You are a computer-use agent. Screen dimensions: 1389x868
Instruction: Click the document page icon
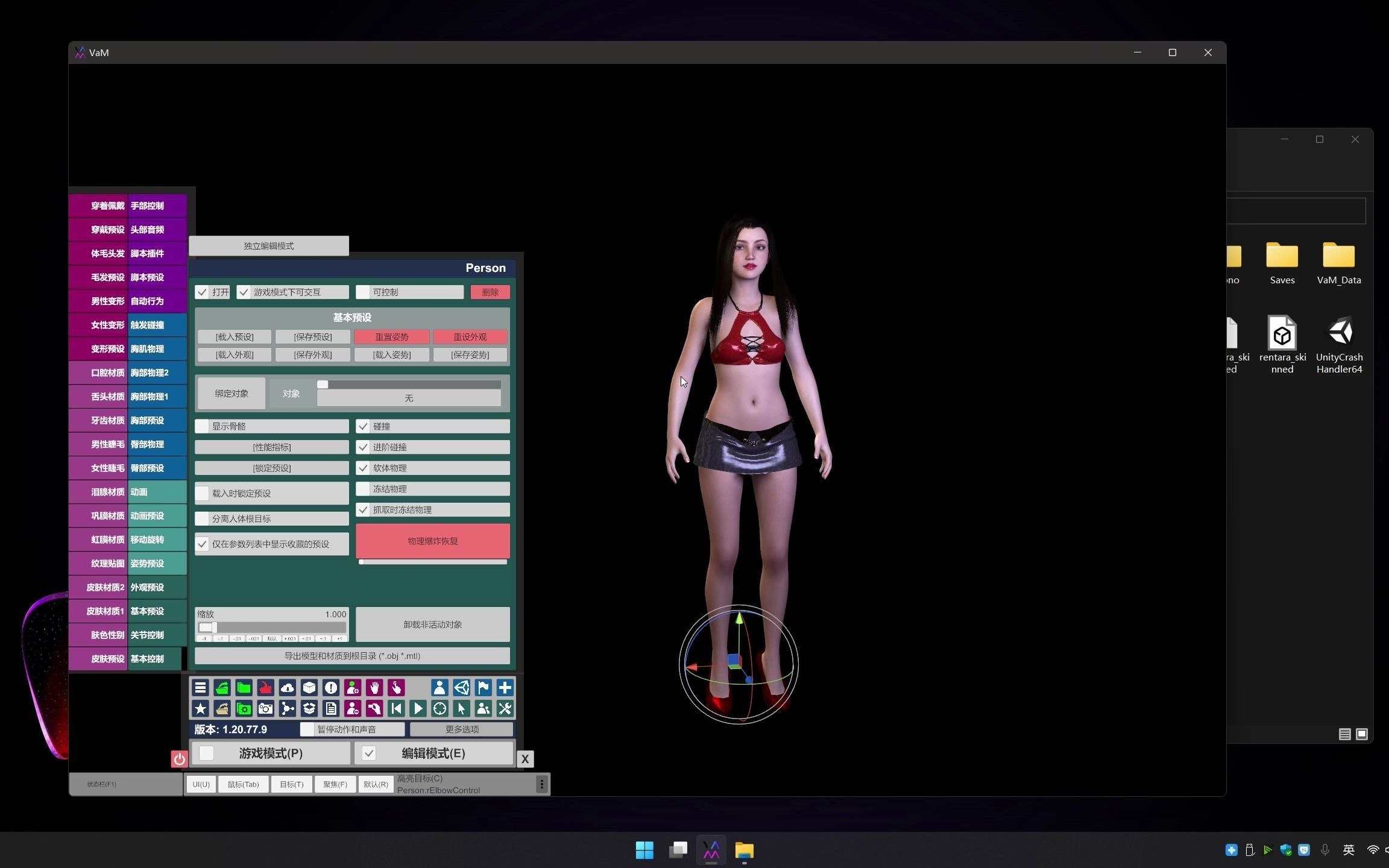pos(331,709)
